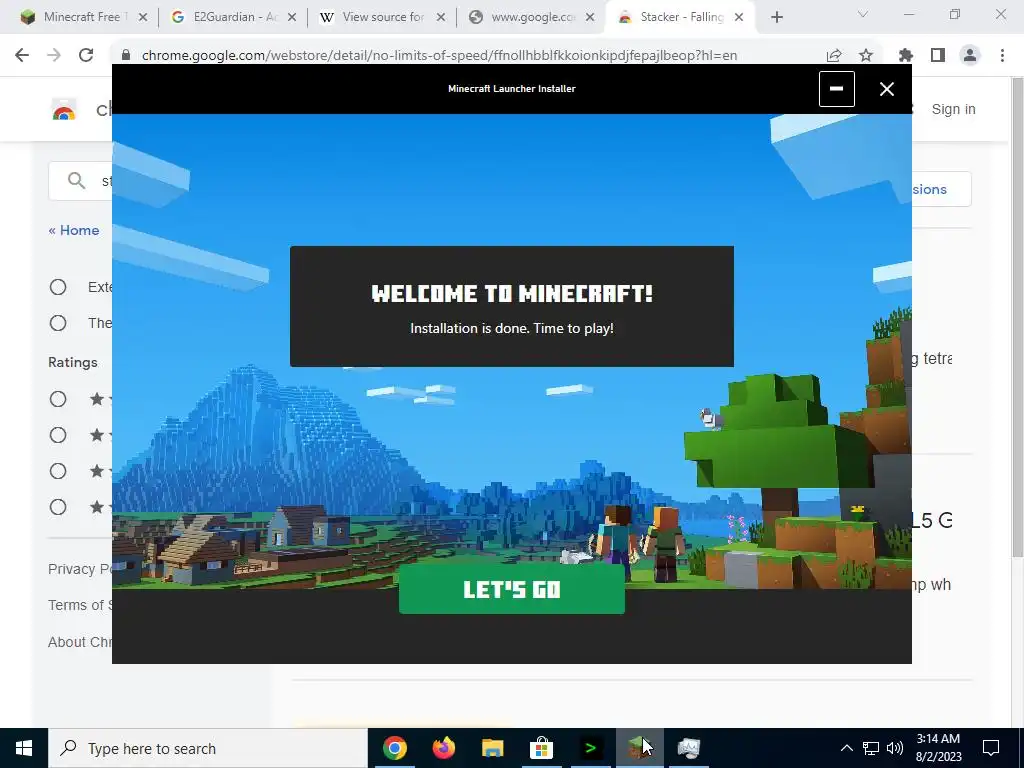Open the Chrome three-dot menu
1024x768 pixels.
tap(1002, 56)
